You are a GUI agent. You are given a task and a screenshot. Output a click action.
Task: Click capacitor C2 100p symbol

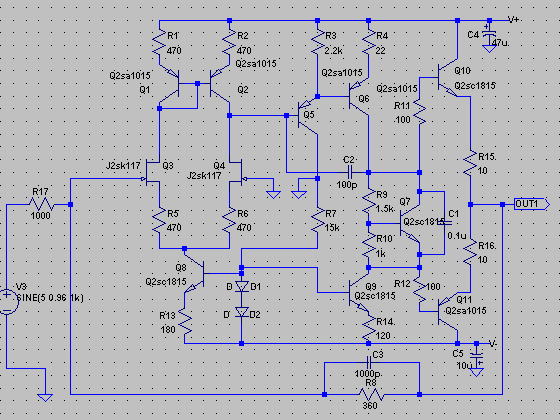coord(350,172)
